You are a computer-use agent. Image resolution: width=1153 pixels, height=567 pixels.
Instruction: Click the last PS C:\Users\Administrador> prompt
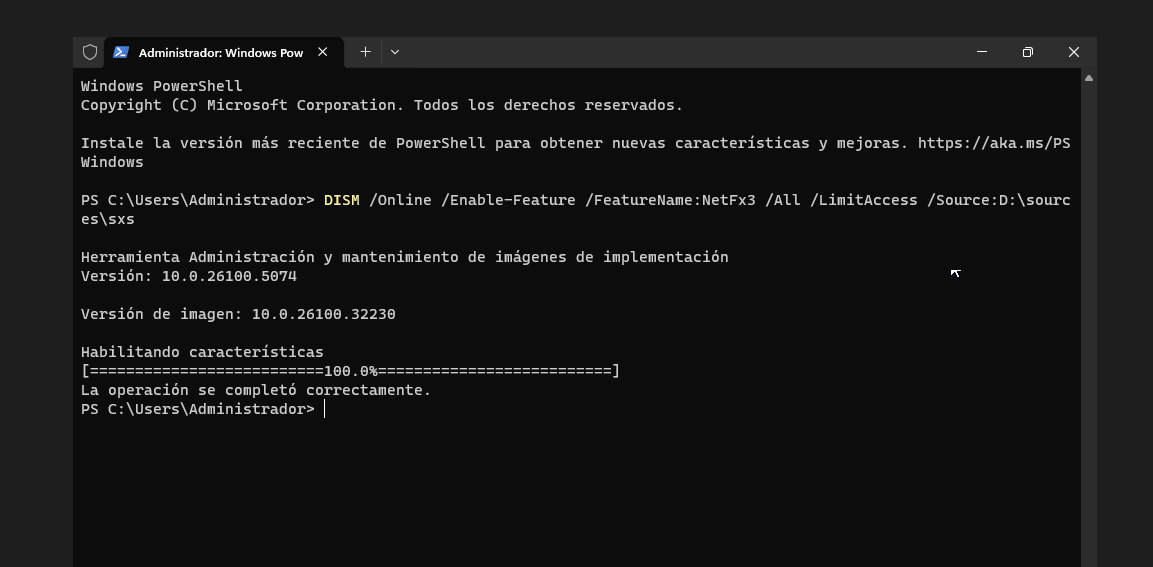[198, 409]
